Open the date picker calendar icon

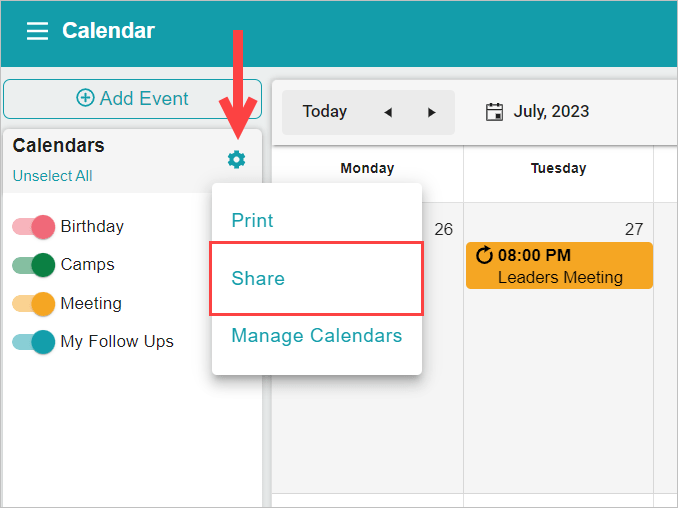(x=494, y=112)
